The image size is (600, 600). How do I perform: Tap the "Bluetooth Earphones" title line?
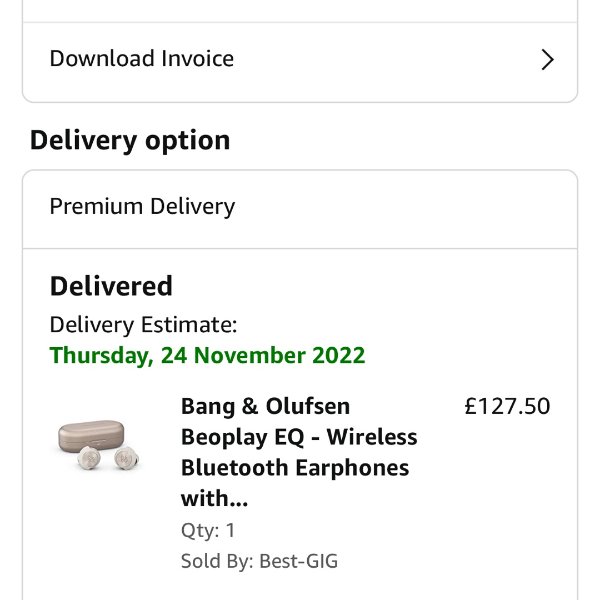[x=295, y=468]
